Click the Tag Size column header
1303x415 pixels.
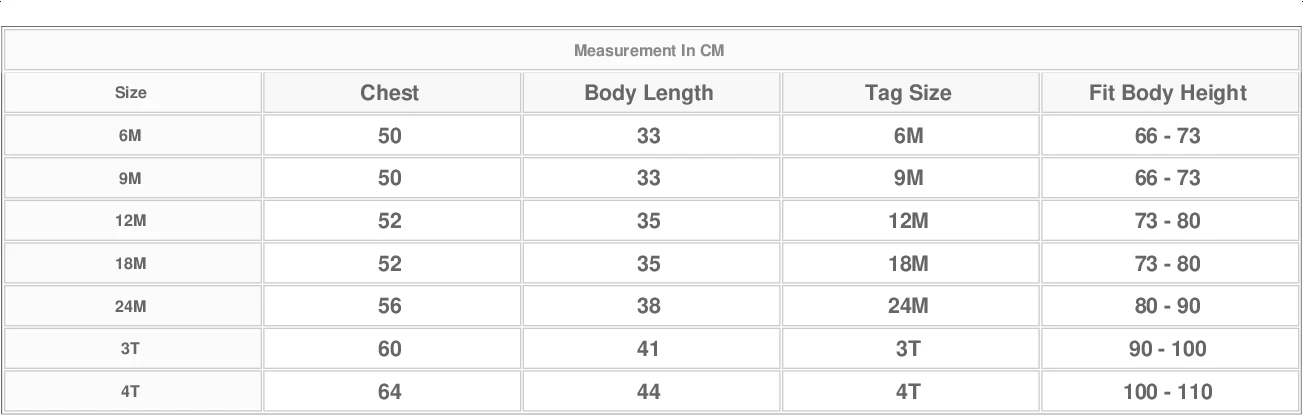pyautogui.click(x=908, y=93)
